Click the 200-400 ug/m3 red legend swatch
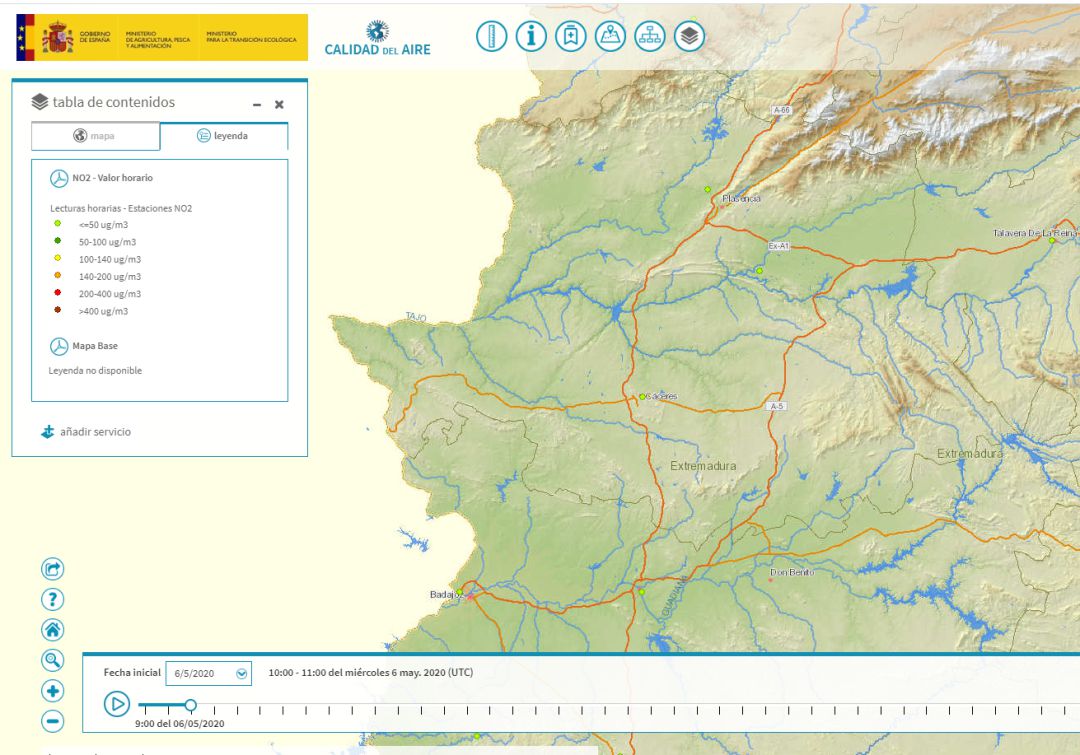The height and width of the screenshot is (755, 1080). point(58,292)
